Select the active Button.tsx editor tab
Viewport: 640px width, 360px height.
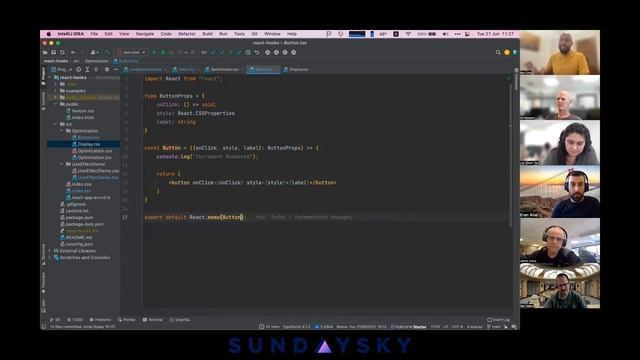263,69
